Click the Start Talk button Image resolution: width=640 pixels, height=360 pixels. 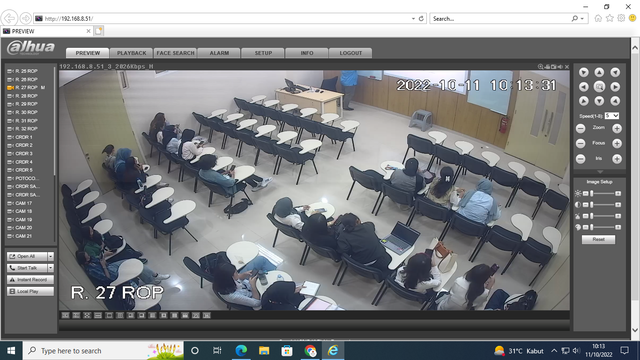[27, 268]
